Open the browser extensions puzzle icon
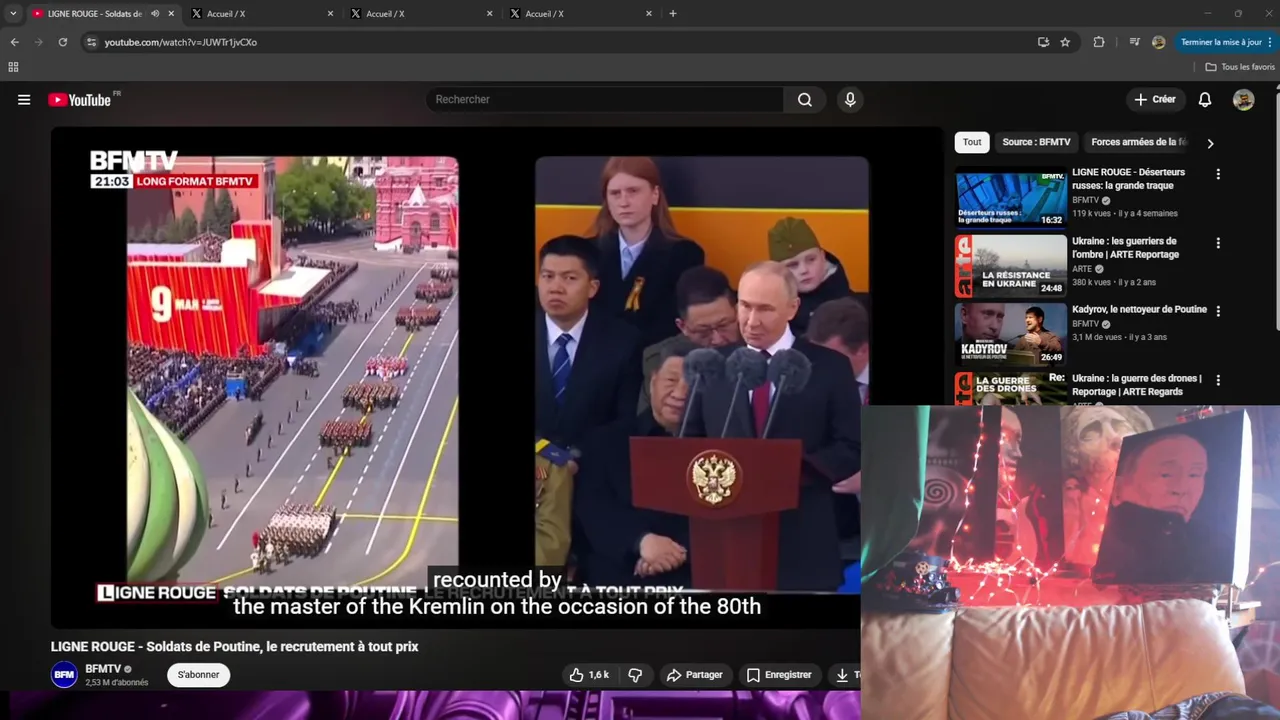Screen dimensions: 1280x720 1099,42
